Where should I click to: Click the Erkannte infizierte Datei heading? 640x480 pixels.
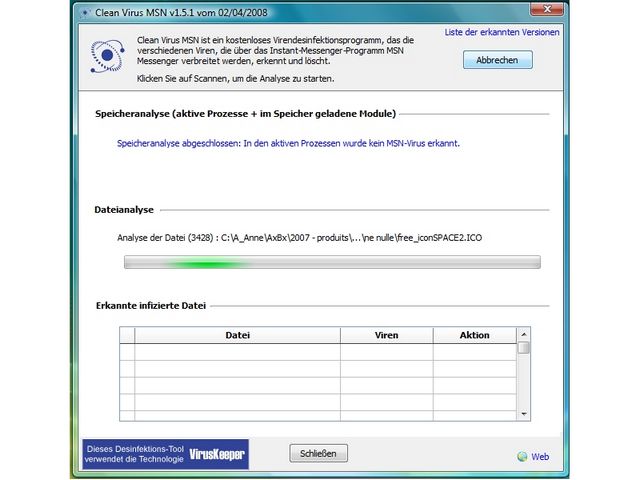coord(151,306)
